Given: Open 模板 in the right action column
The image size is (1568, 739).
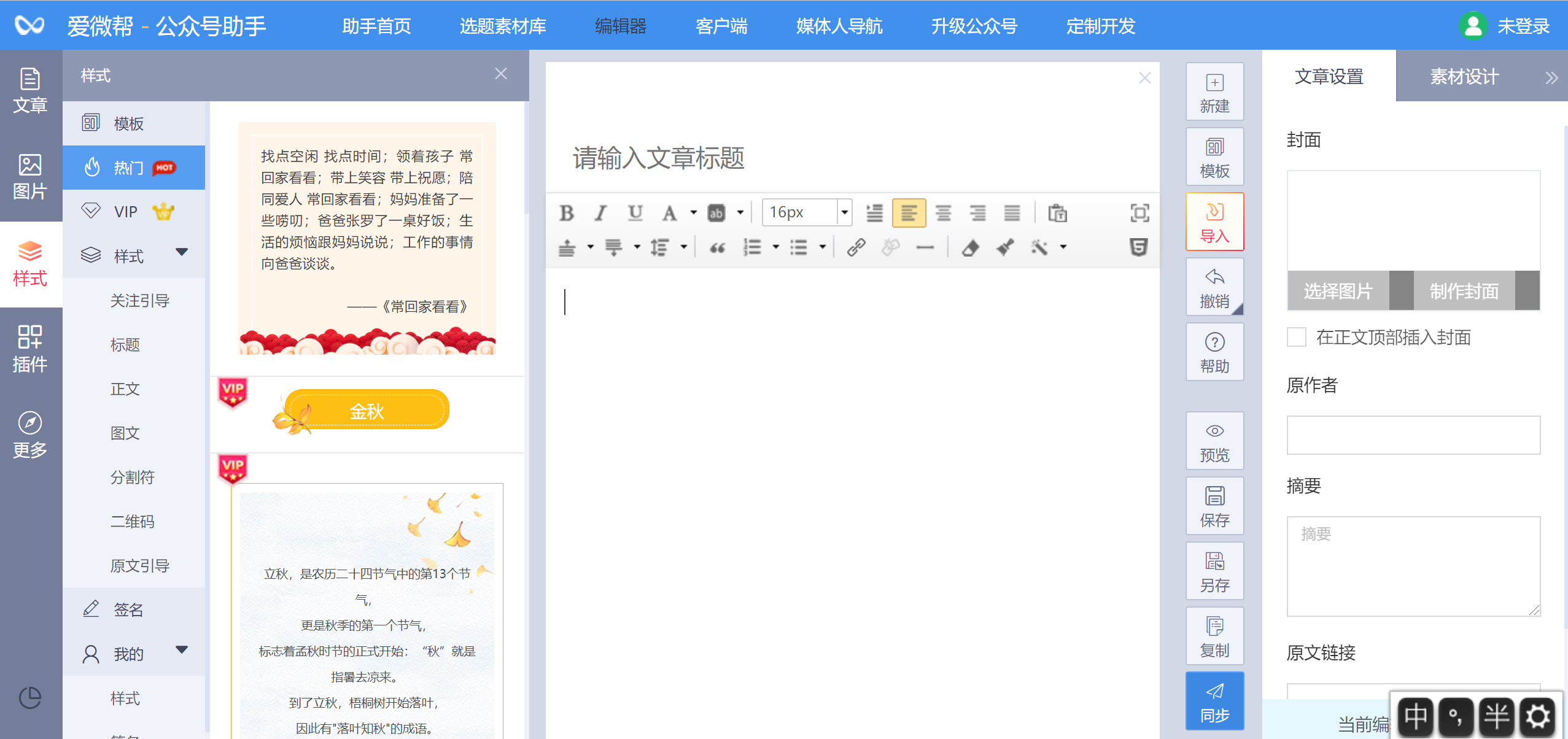Looking at the screenshot, I should [1214, 157].
